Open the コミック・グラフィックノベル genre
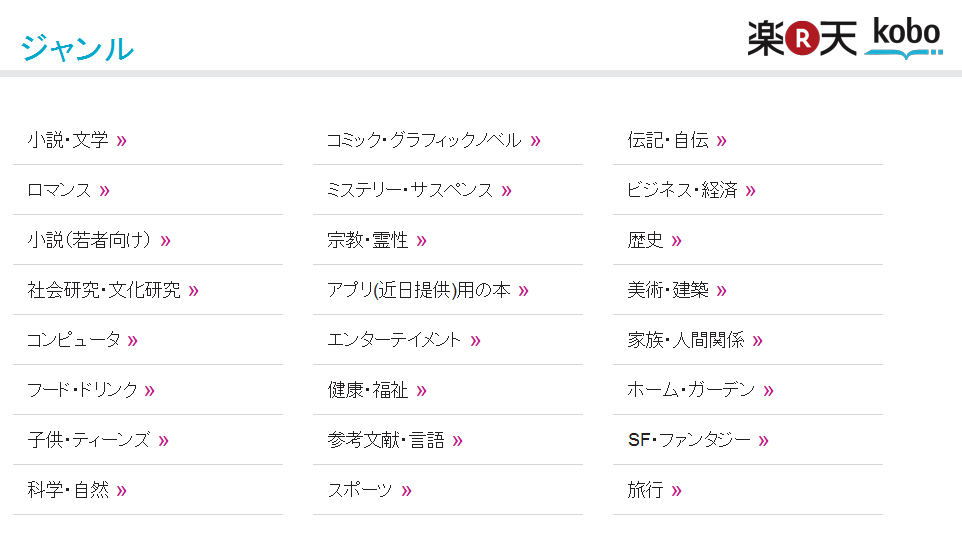Image resolution: width=962 pixels, height=544 pixels. (424, 140)
